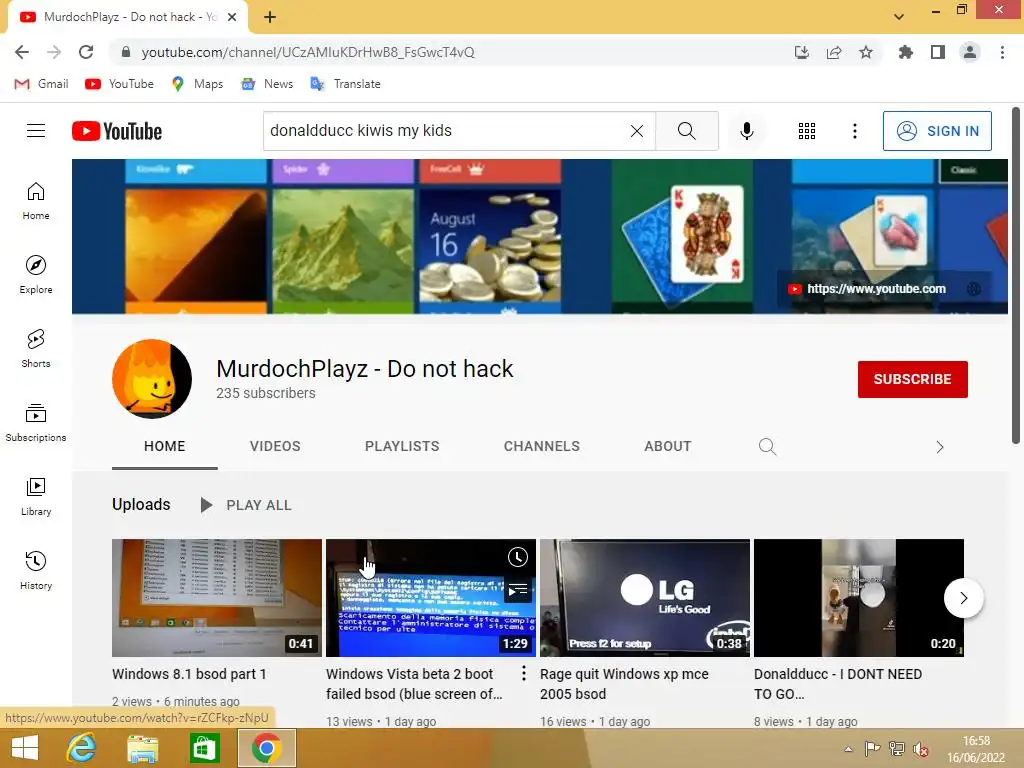Clear the search box text

[637, 131]
